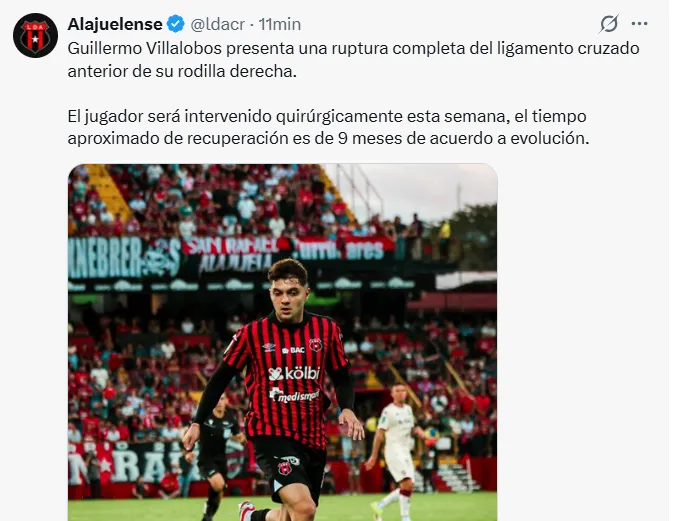Open the Alajuelense profile avatar
This screenshot has height=521, width=674.
tap(35, 35)
